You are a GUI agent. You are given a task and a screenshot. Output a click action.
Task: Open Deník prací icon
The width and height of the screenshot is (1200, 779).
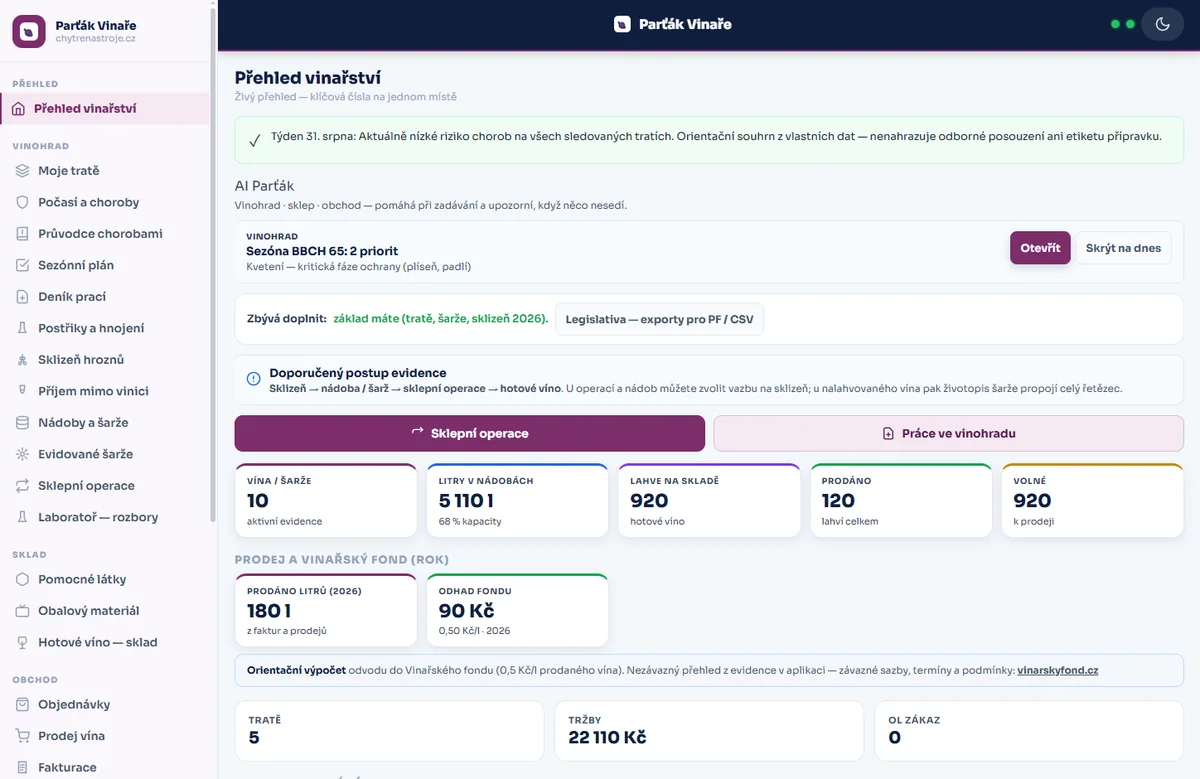tap(22, 297)
